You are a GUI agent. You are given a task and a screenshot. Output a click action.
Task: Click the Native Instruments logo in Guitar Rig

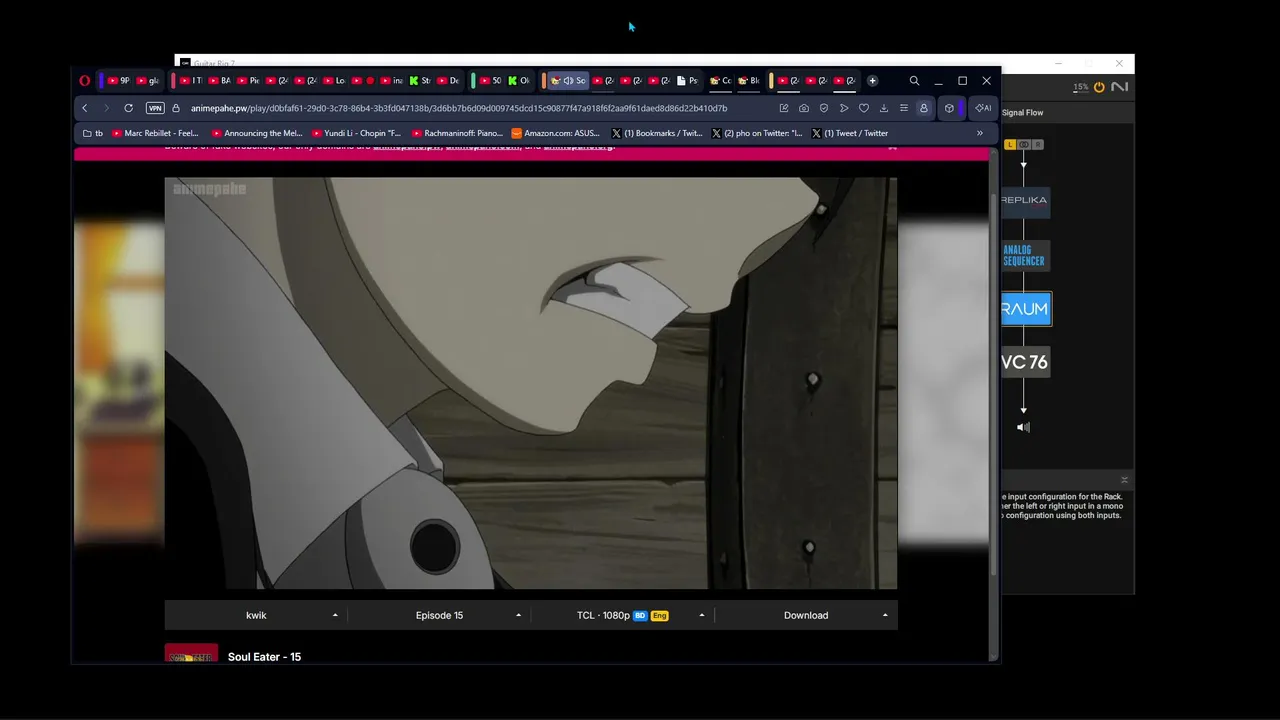[x=1119, y=87]
